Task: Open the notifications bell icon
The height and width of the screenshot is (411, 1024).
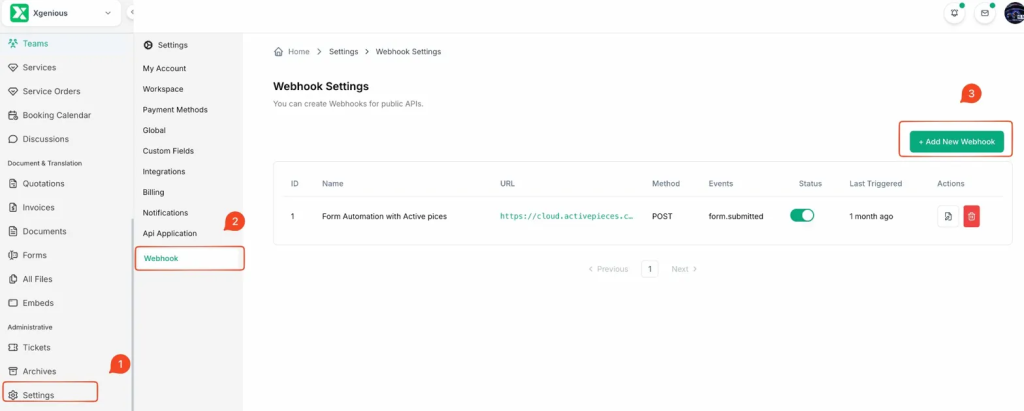Action: click(x=955, y=13)
